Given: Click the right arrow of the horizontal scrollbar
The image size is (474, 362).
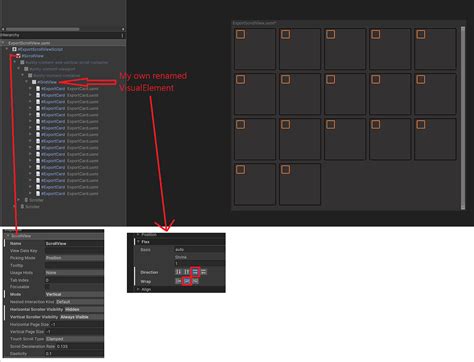Looking at the screenshot, I should [x=123, y=29].
